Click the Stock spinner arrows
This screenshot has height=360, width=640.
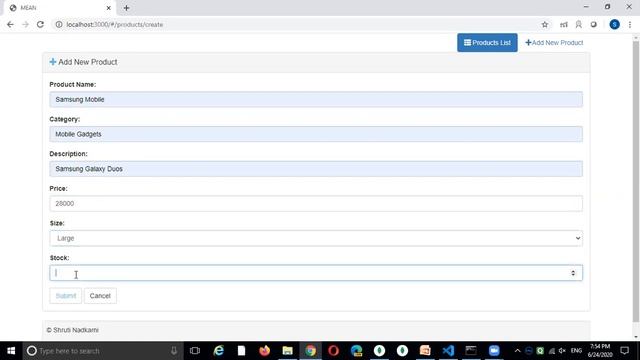click(573, 273)
